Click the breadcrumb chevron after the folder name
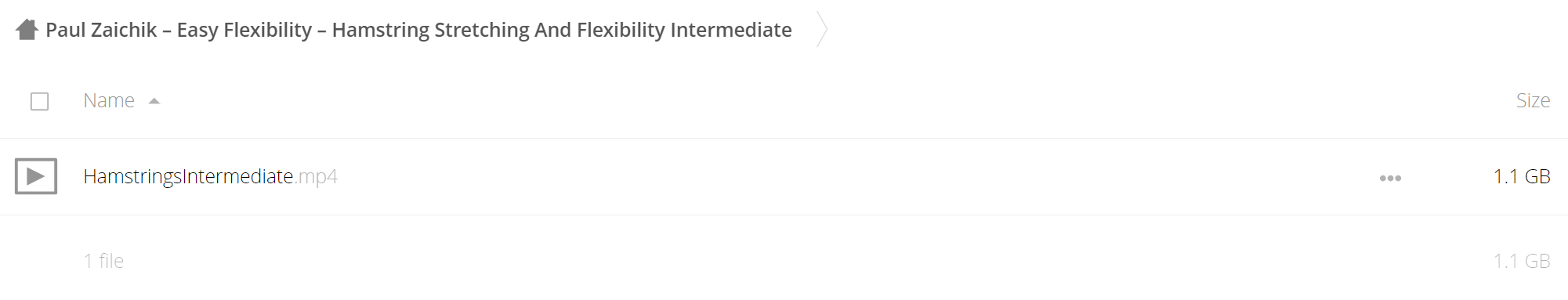 coord(821,30)
